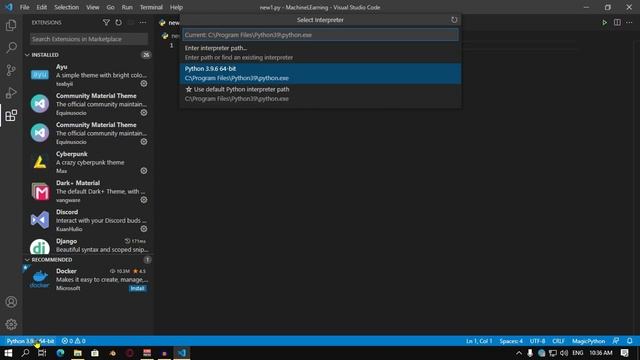Refresh the interpreter list

(454, 20)
